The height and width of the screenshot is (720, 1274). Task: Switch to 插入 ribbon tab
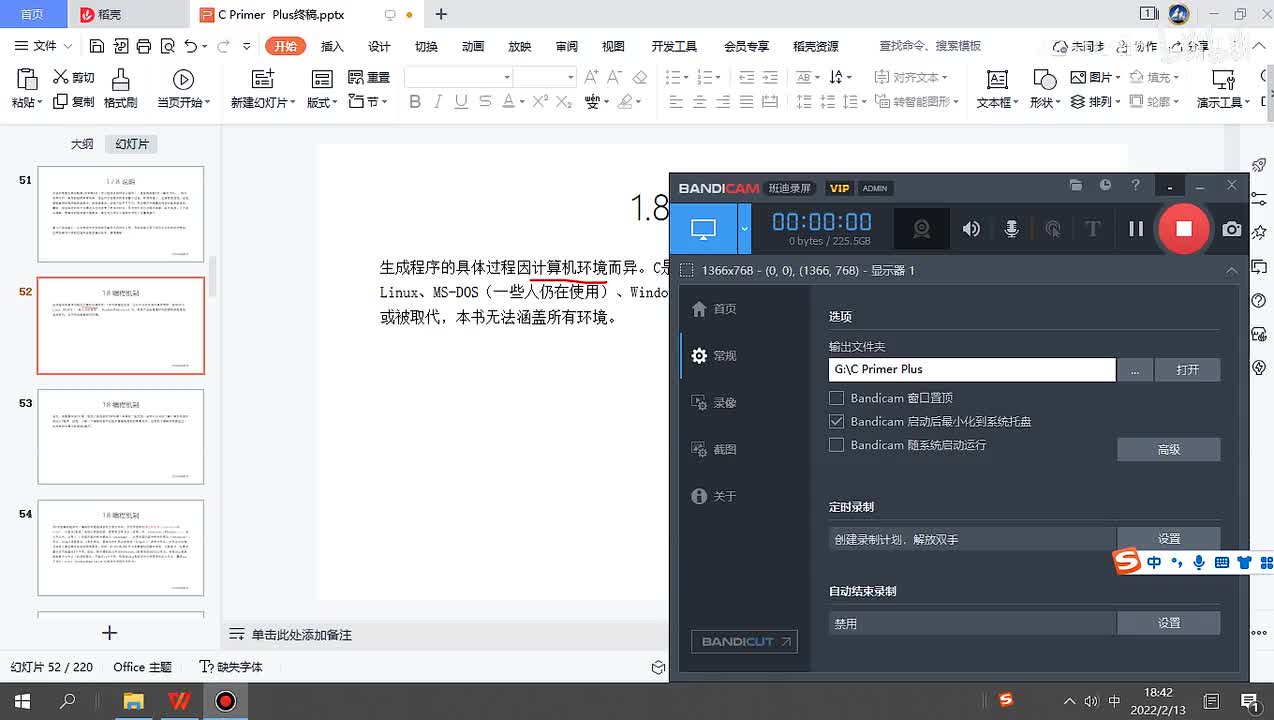point(332,46)
